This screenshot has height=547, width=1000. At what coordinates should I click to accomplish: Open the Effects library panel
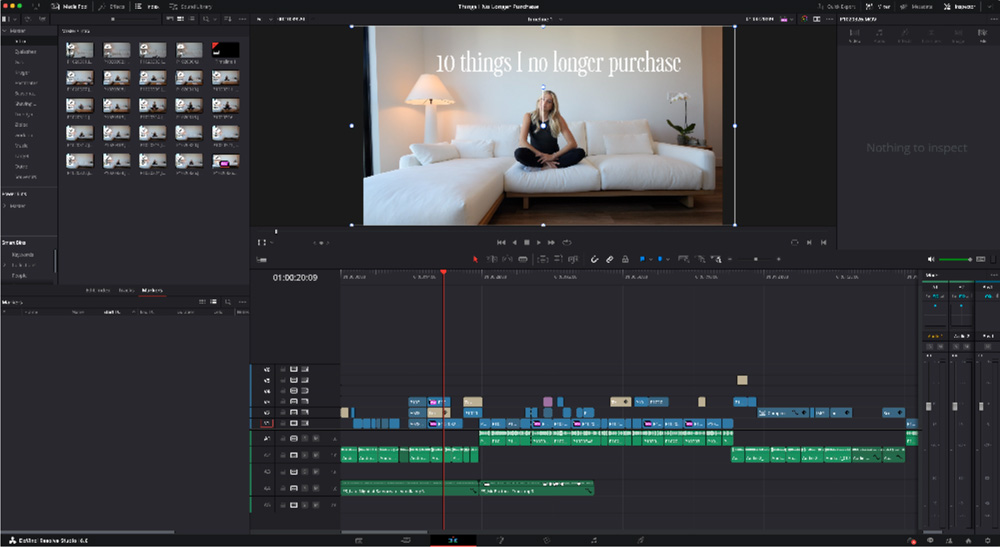click(x=111, y=6)
